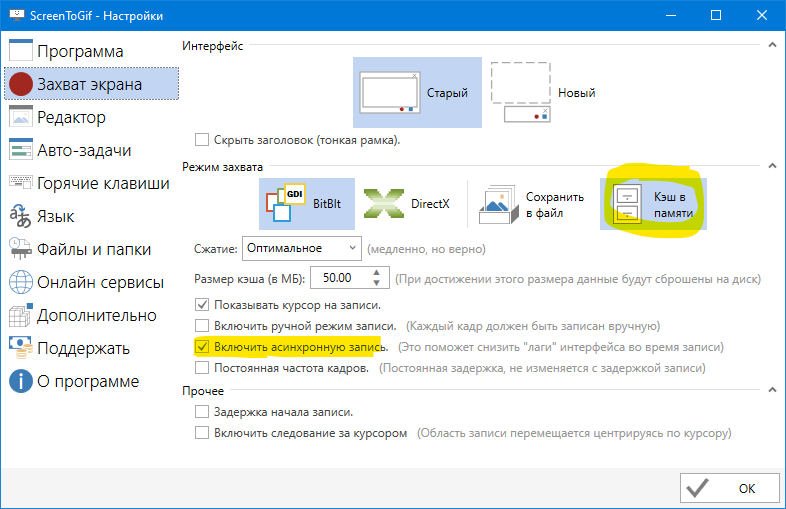Select DirectX capture mode

(x=408, y=204)
